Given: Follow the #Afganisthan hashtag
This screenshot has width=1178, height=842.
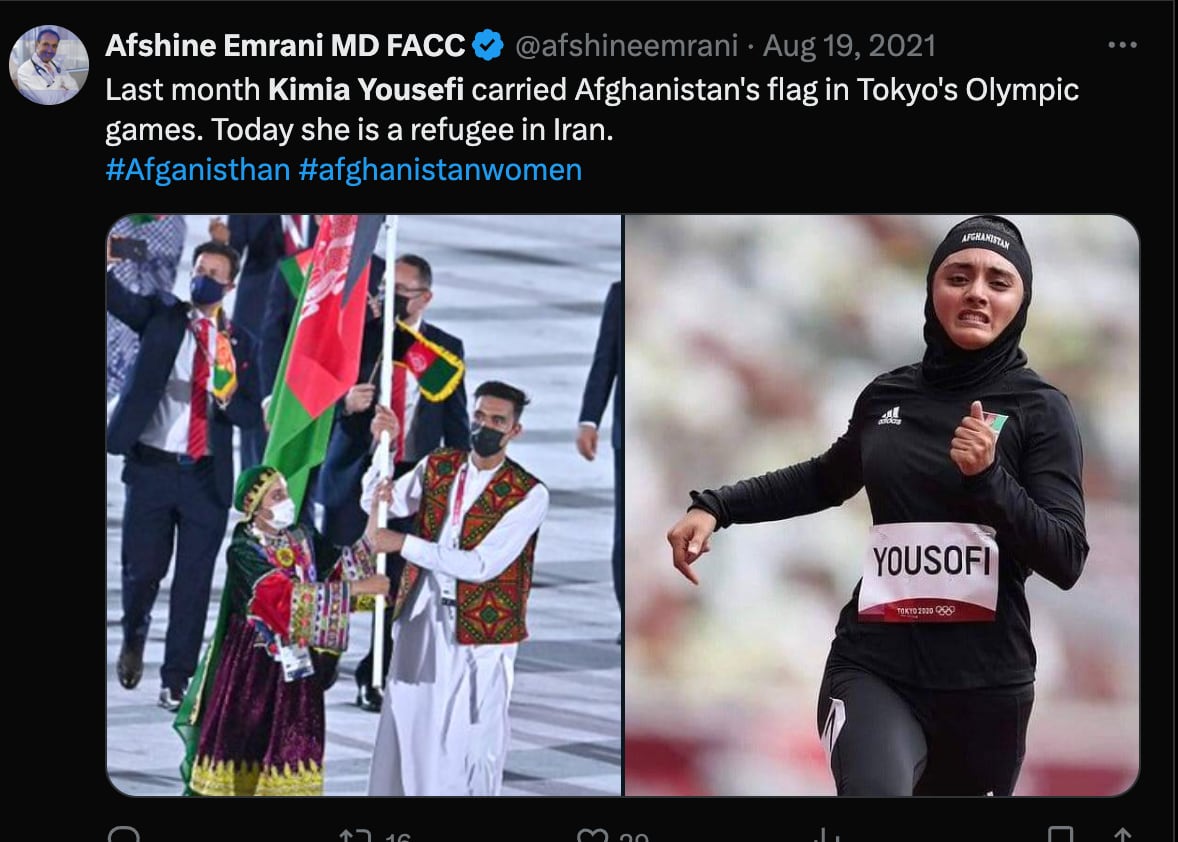Looking at the screenshot, I should pos(198,170).
